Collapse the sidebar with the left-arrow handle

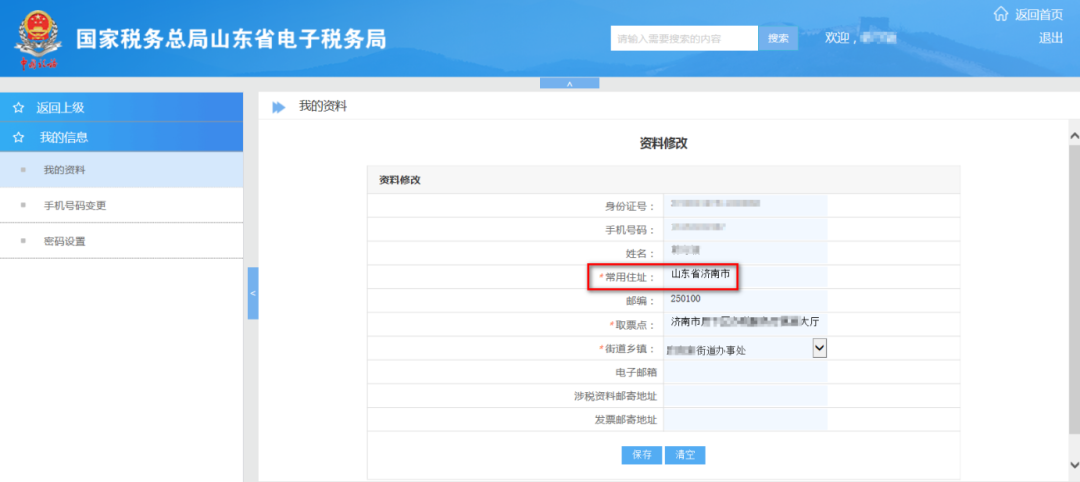[x=253, y=293]
